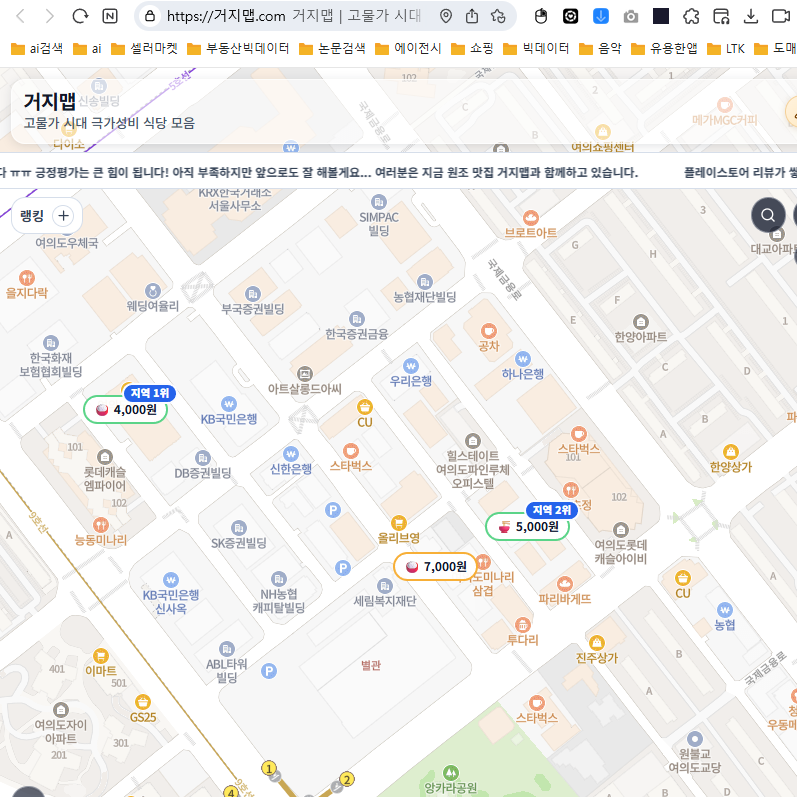This screenshot has width=797, height=797.
Task: Reload the page with refresh icon
Action: (x=80, y=16)
